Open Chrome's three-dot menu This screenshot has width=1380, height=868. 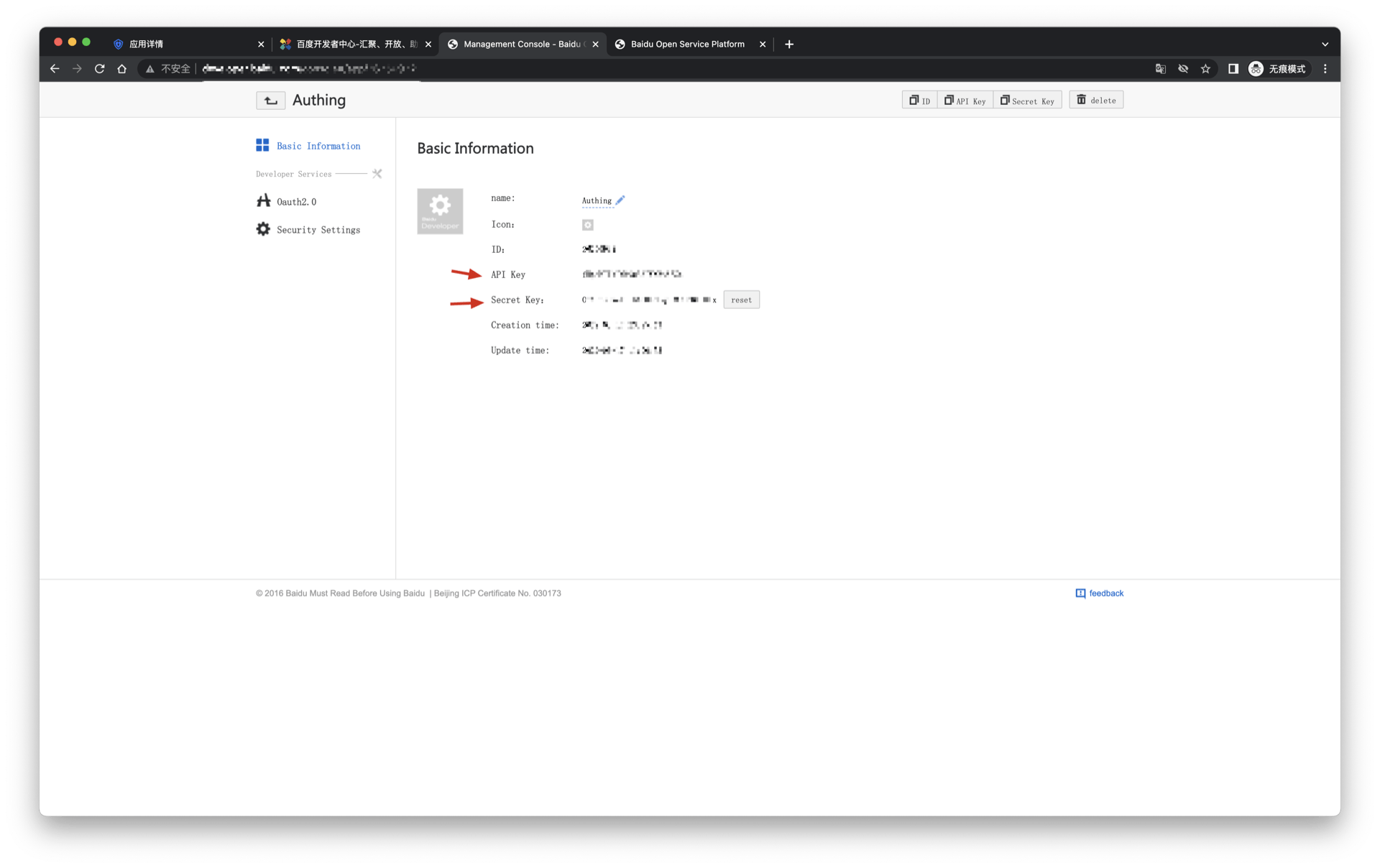point(1325,69)
